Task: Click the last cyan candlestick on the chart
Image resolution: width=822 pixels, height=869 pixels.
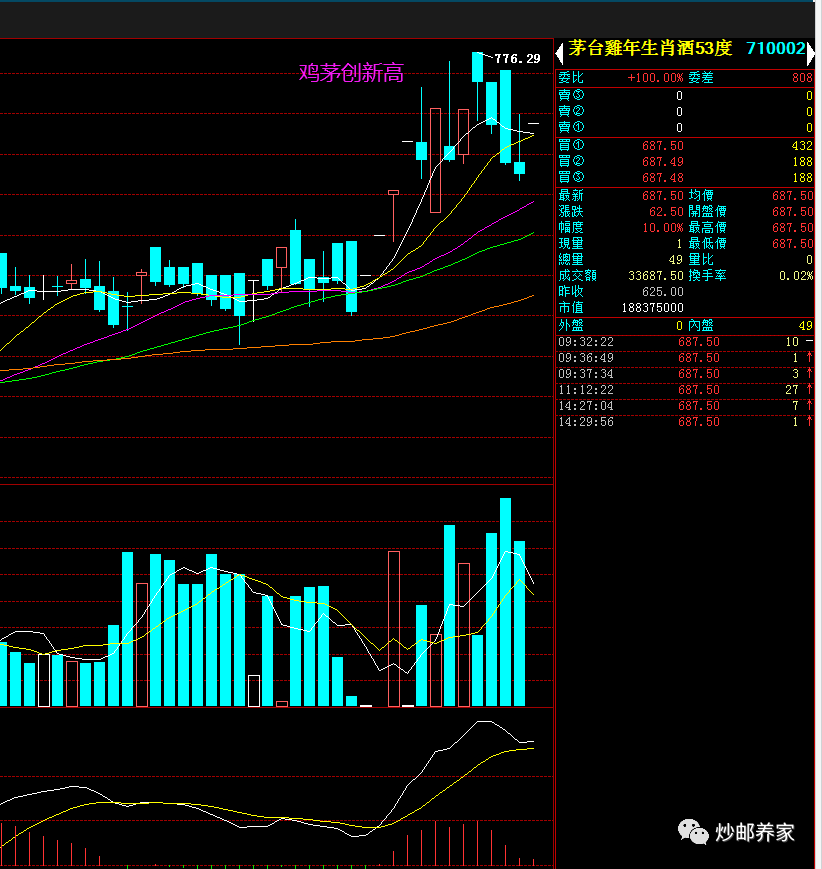Action: point(519,168)
